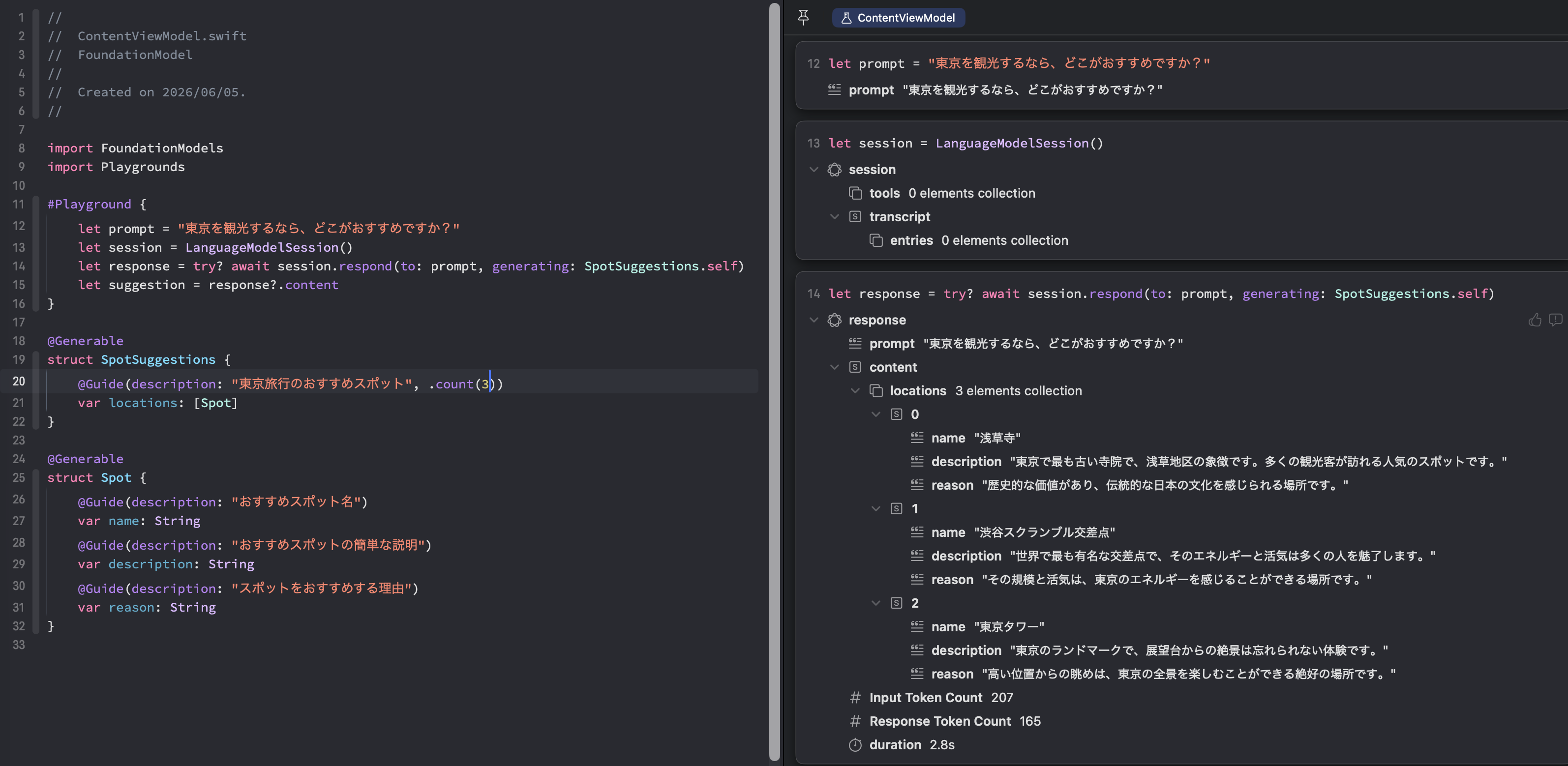Click "var locations: [Spot]" line
This screenshot has height=766, width=1568.
(x=158, y=403)
